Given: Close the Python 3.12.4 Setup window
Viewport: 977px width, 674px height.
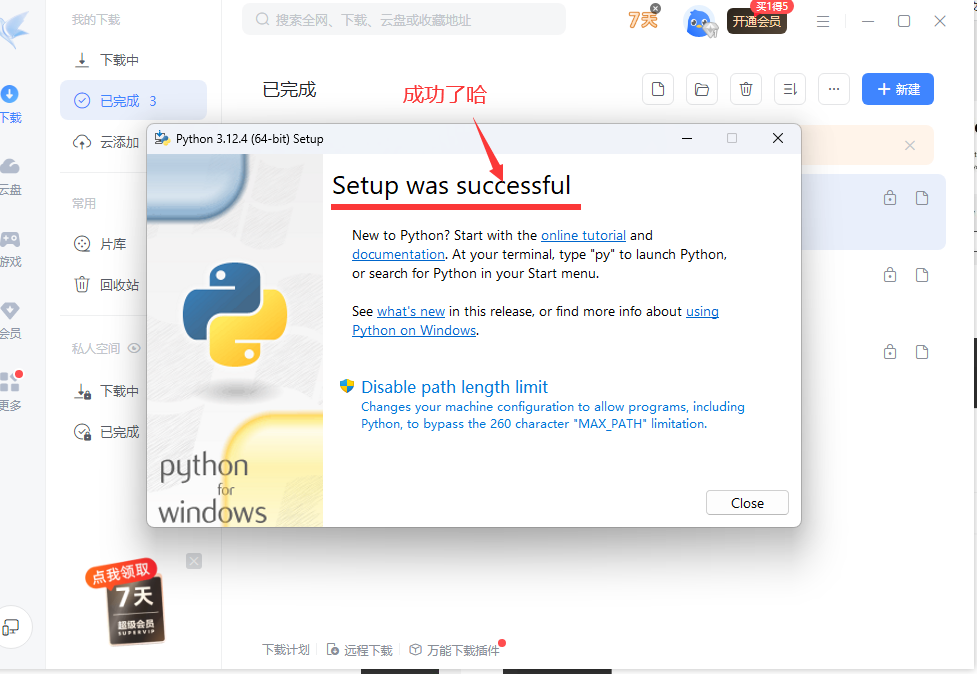Looking at the screenshot, I should pos(778,138).
